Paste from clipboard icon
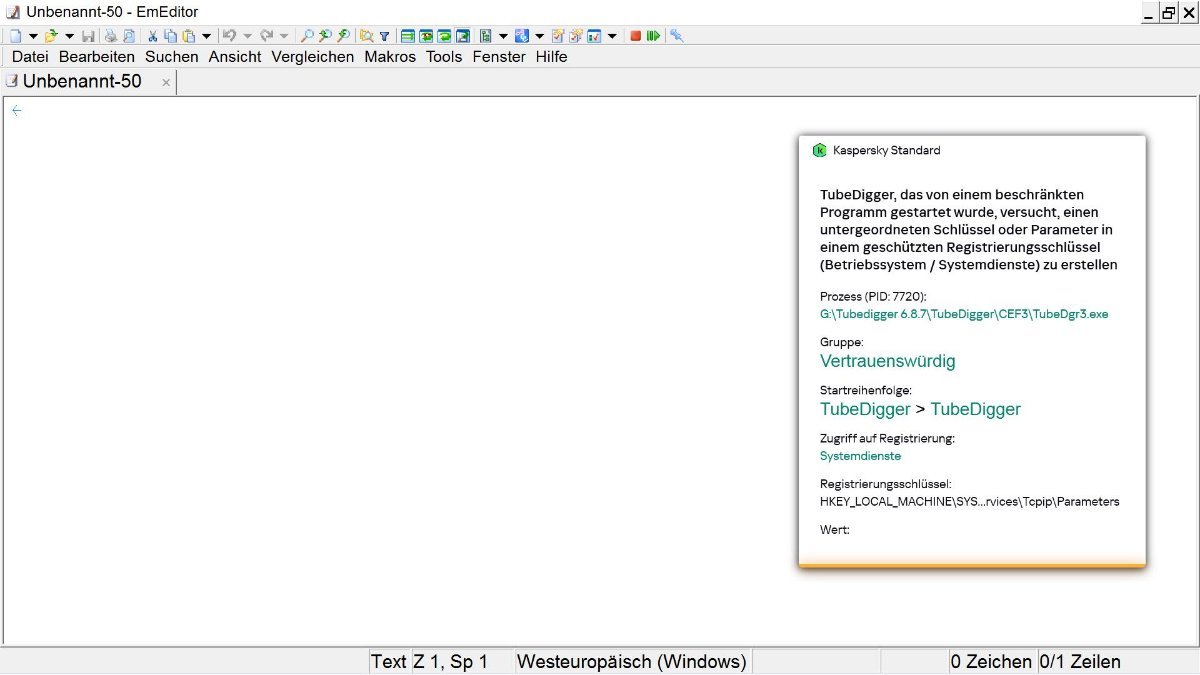 point(188,36)
